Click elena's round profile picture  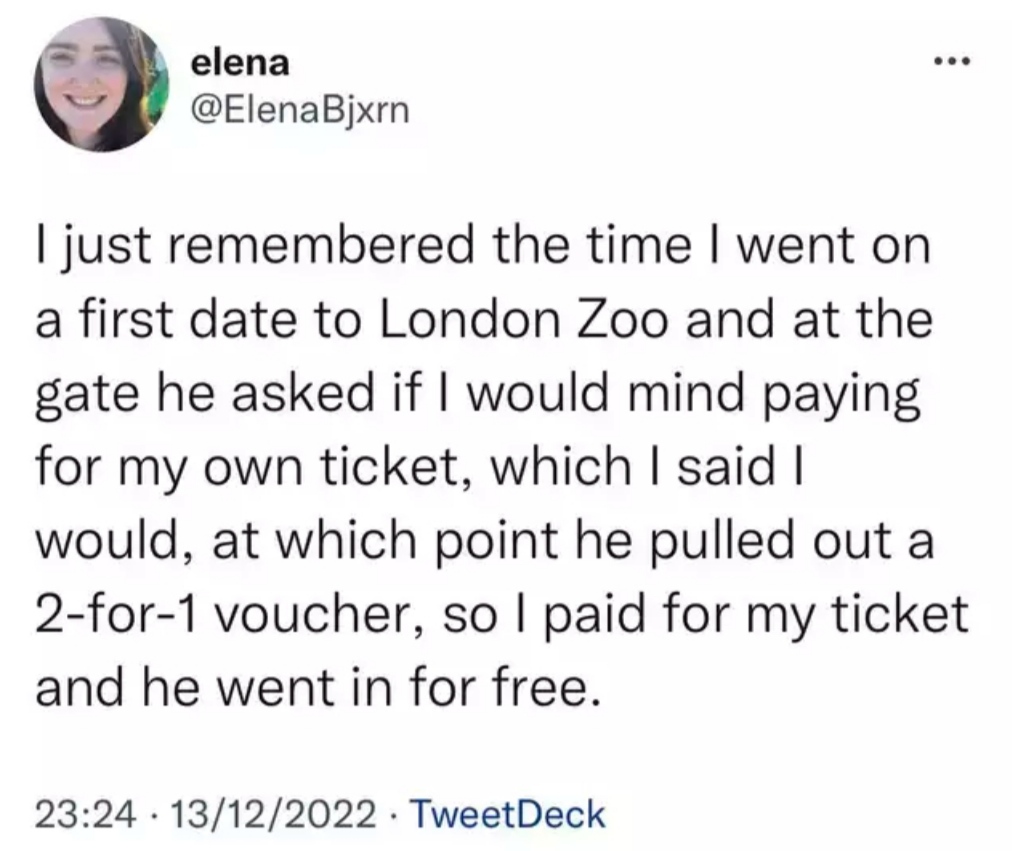(x=102, y=85)
